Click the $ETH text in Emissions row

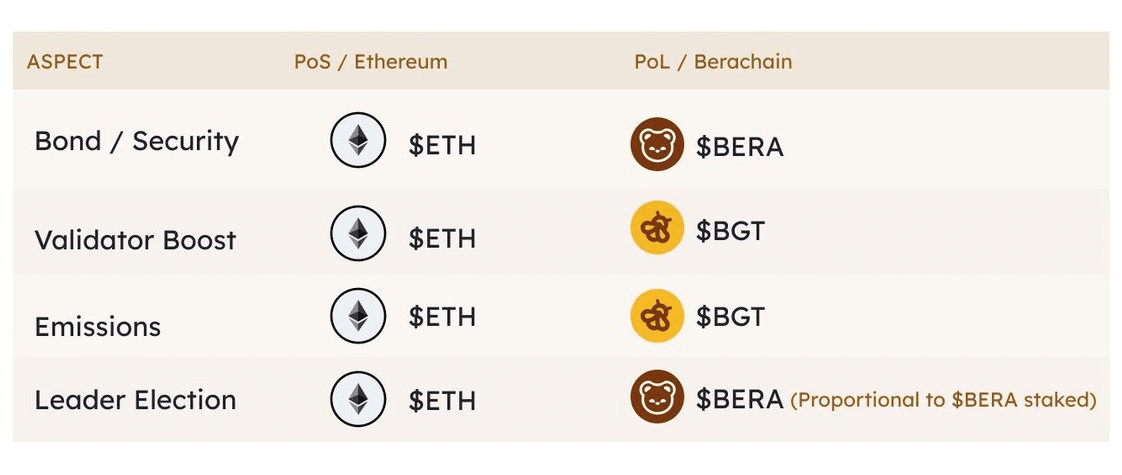pyautogui.click(x=442, y=318)
